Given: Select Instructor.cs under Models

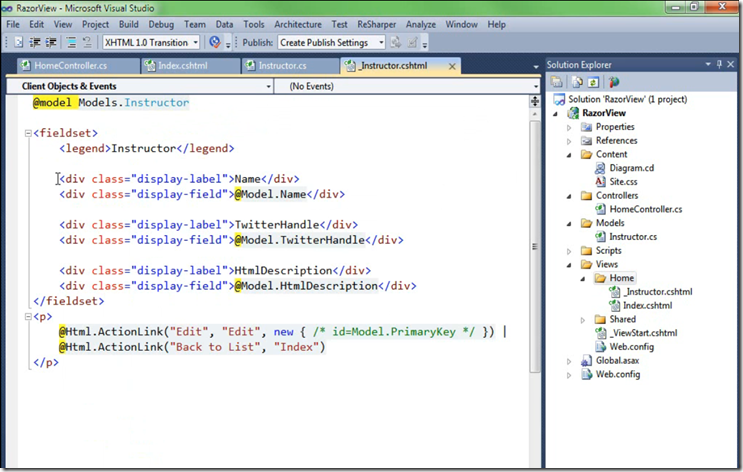Looking at the screenshot, I should pyautogui.click(x=633, y=236).
